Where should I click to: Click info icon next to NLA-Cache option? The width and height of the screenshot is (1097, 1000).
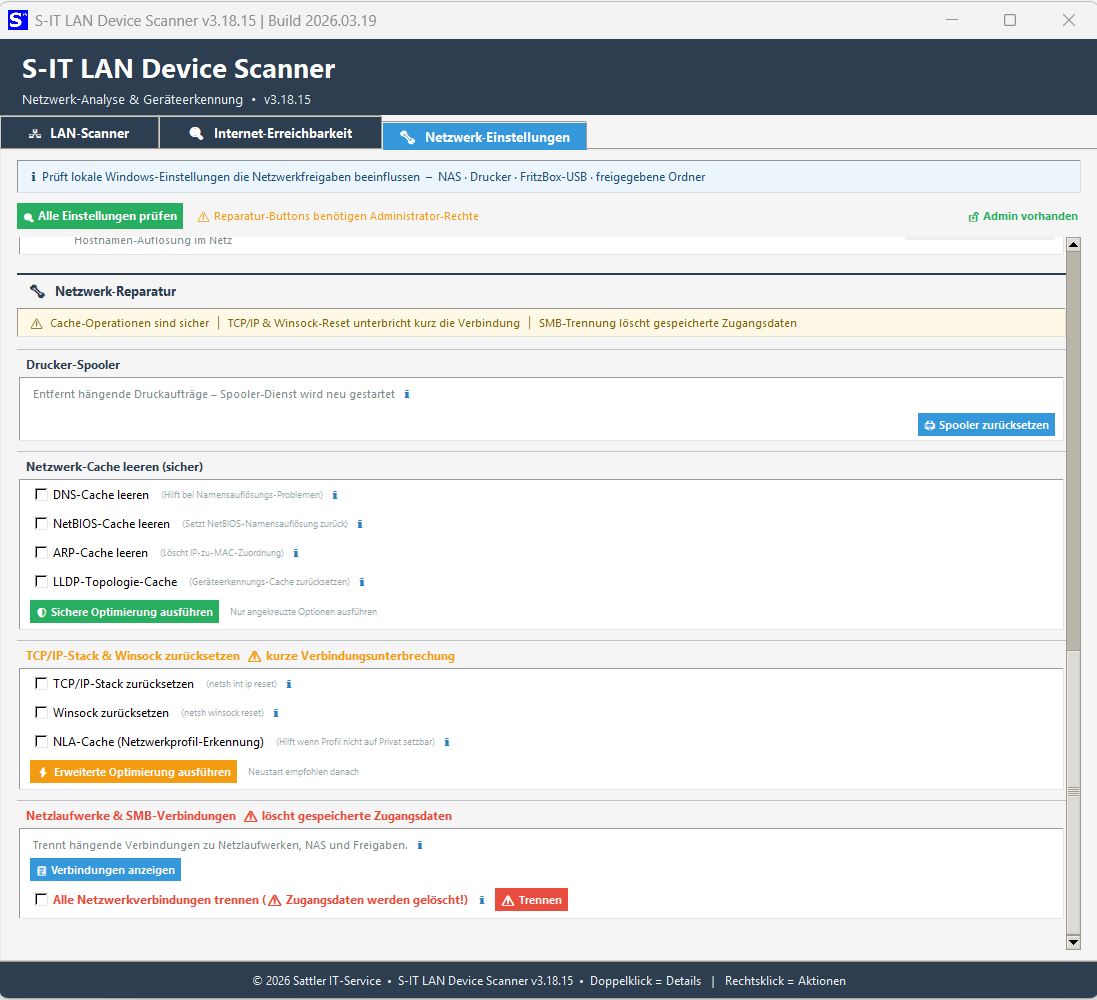(447, 743)
